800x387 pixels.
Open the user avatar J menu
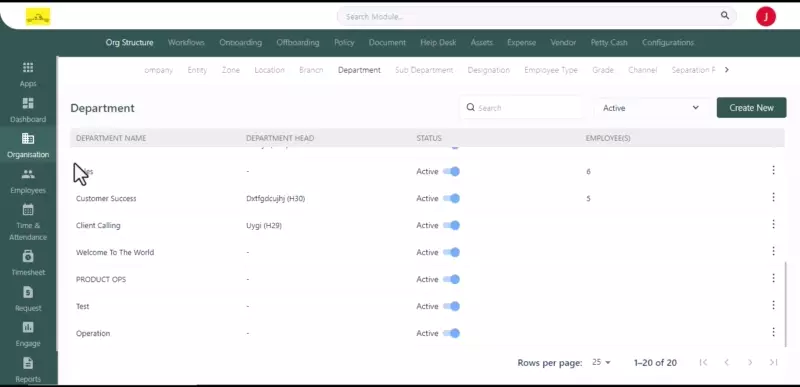coord(766,16)
